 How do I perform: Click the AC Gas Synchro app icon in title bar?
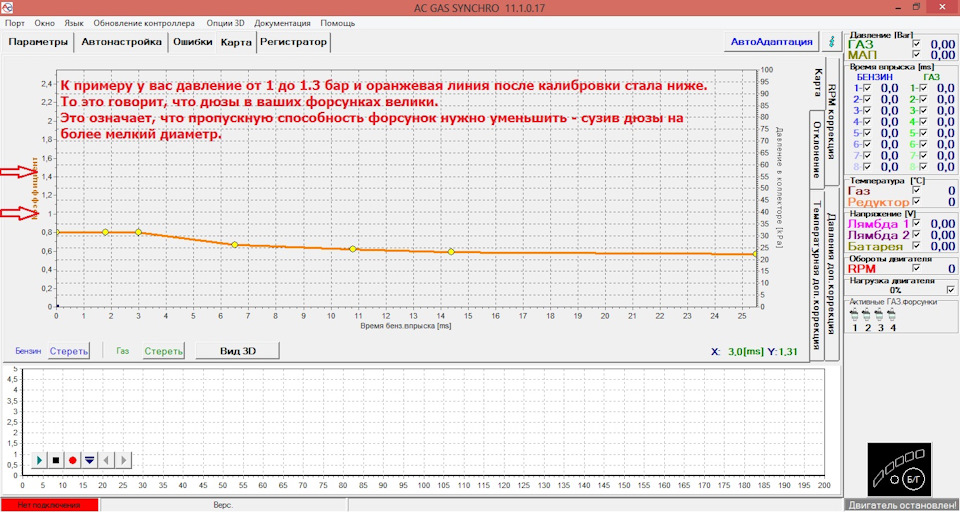(7, 8)
